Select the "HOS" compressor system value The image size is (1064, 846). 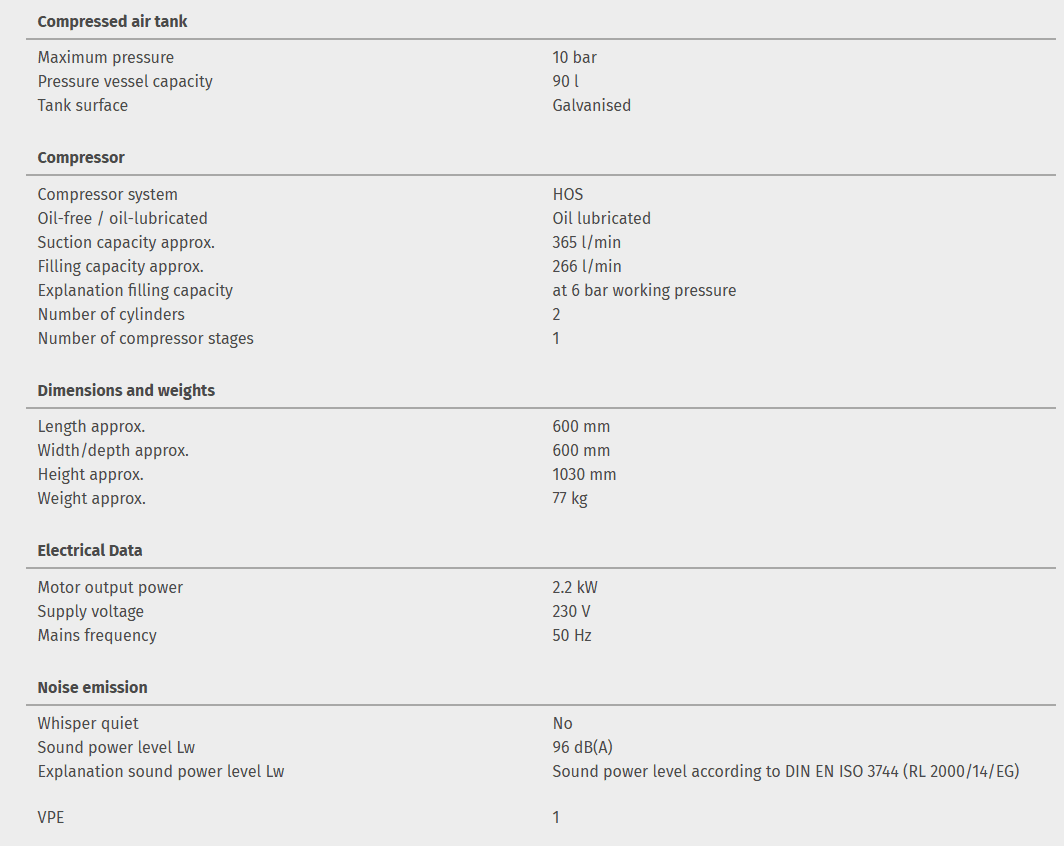pos(567,194)
